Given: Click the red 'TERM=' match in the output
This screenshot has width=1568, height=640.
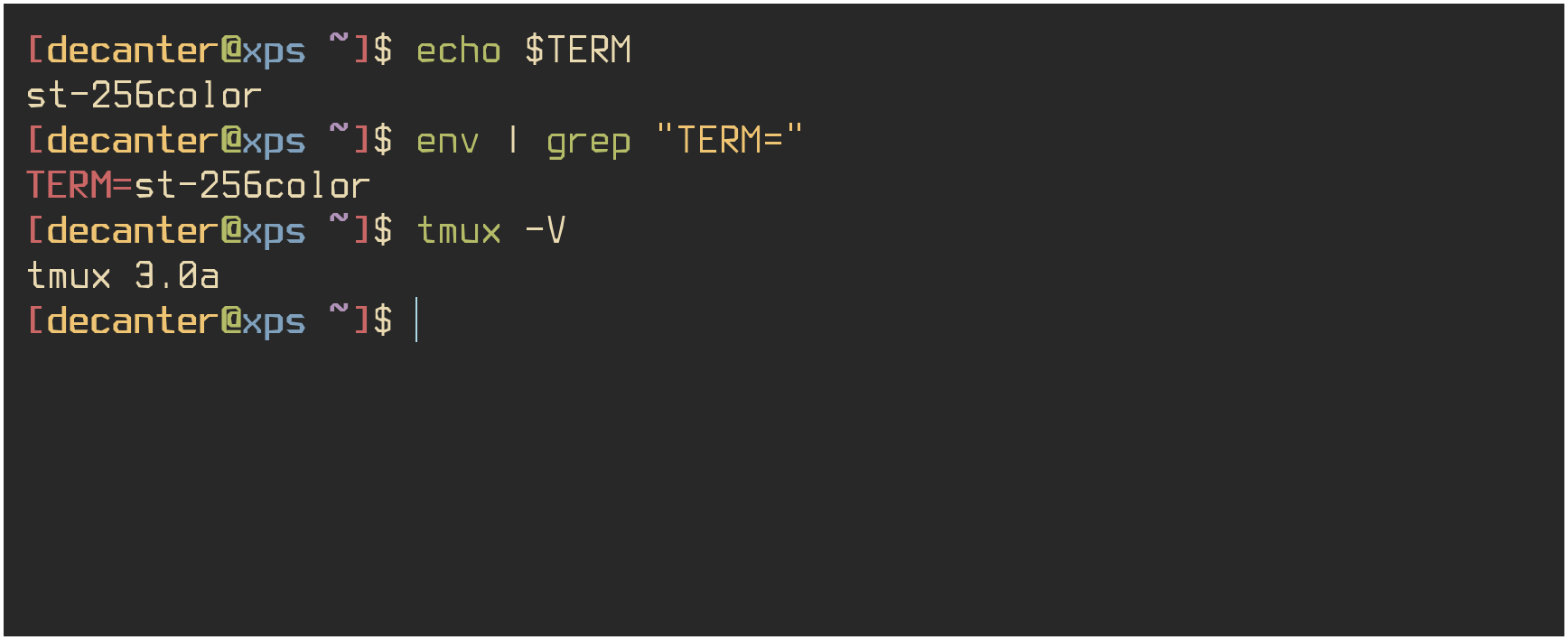Looking at the screenshot, I should [x=79, y=186].
